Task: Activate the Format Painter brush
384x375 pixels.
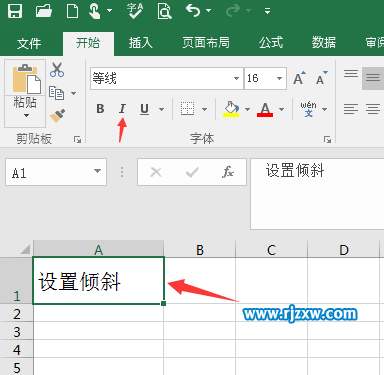Action: [57, 116]
